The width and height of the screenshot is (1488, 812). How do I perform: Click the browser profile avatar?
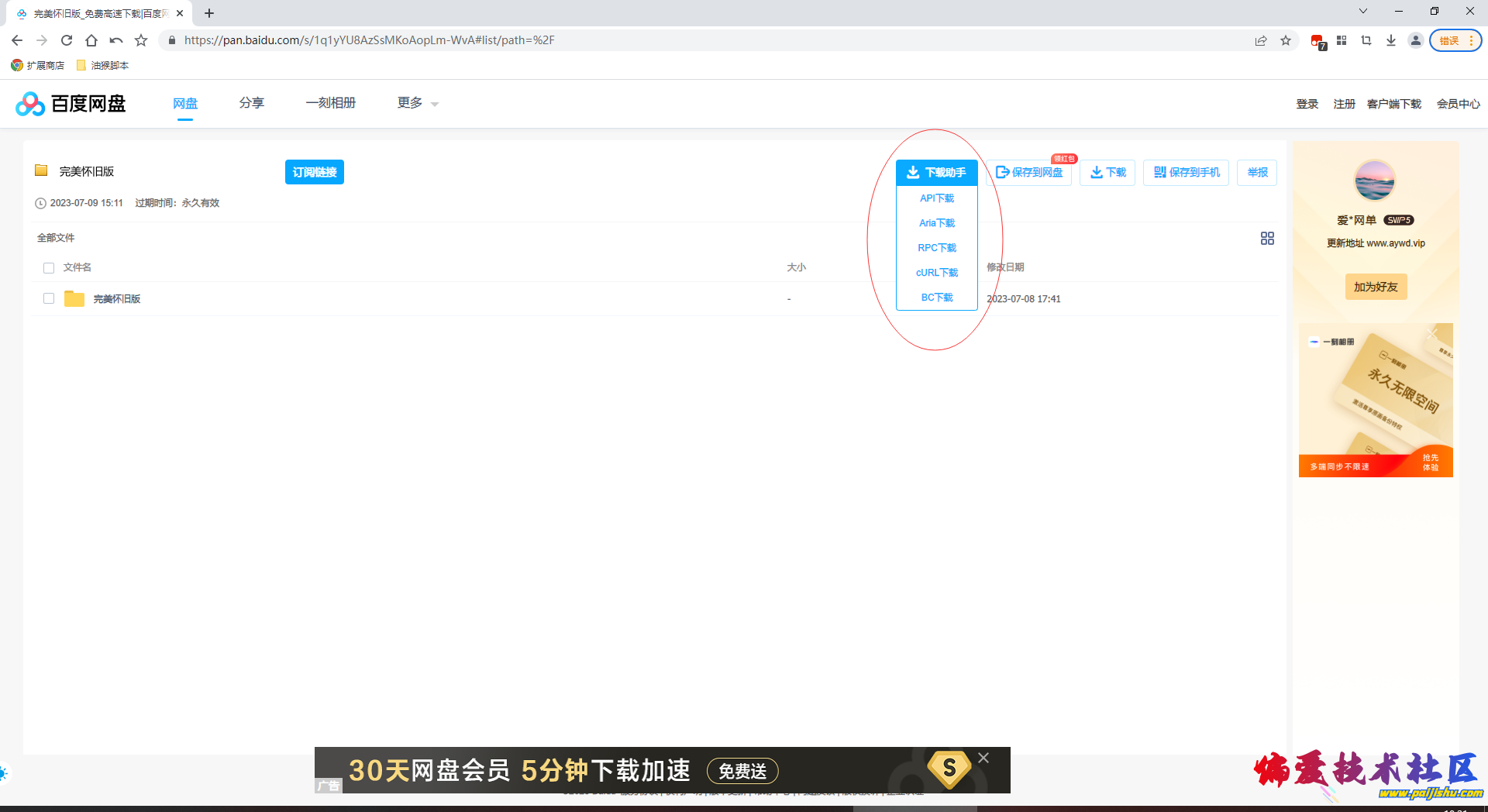click(1416, 40)
